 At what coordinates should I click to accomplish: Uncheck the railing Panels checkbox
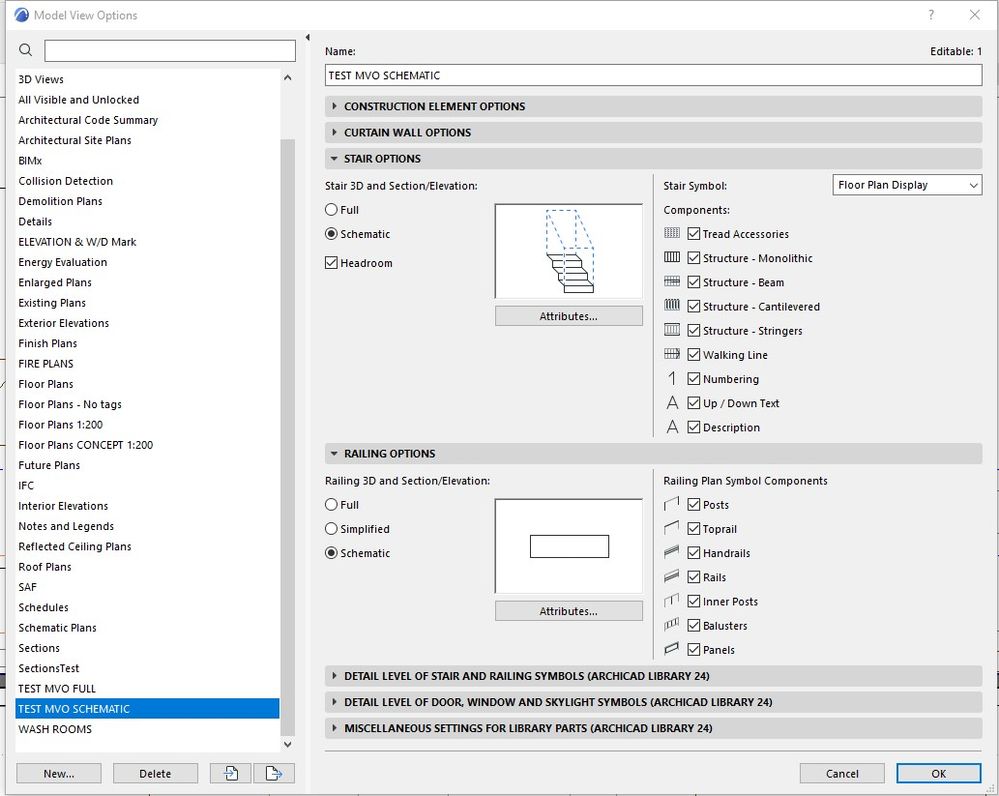tap(694, 649)
